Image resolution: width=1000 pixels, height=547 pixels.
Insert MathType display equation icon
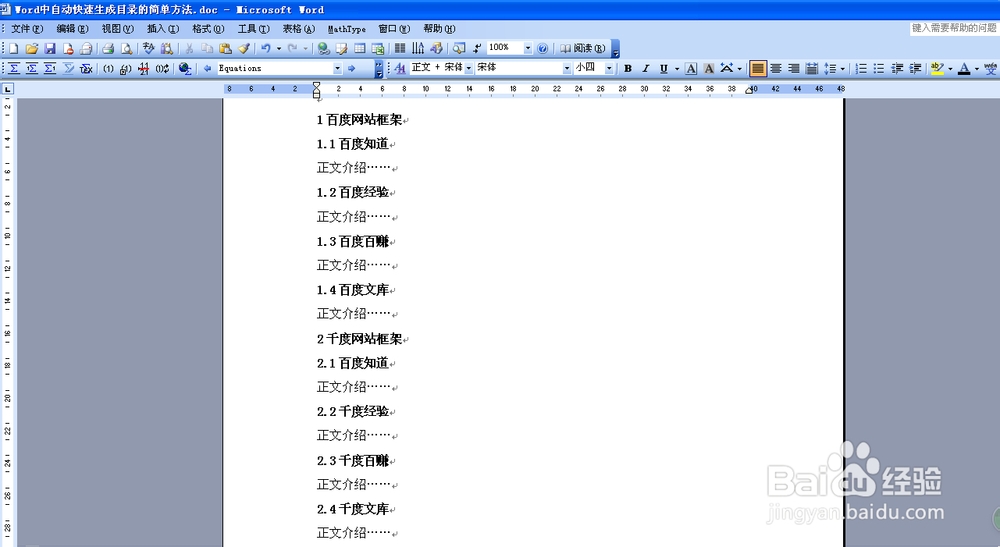coord(32,68)
